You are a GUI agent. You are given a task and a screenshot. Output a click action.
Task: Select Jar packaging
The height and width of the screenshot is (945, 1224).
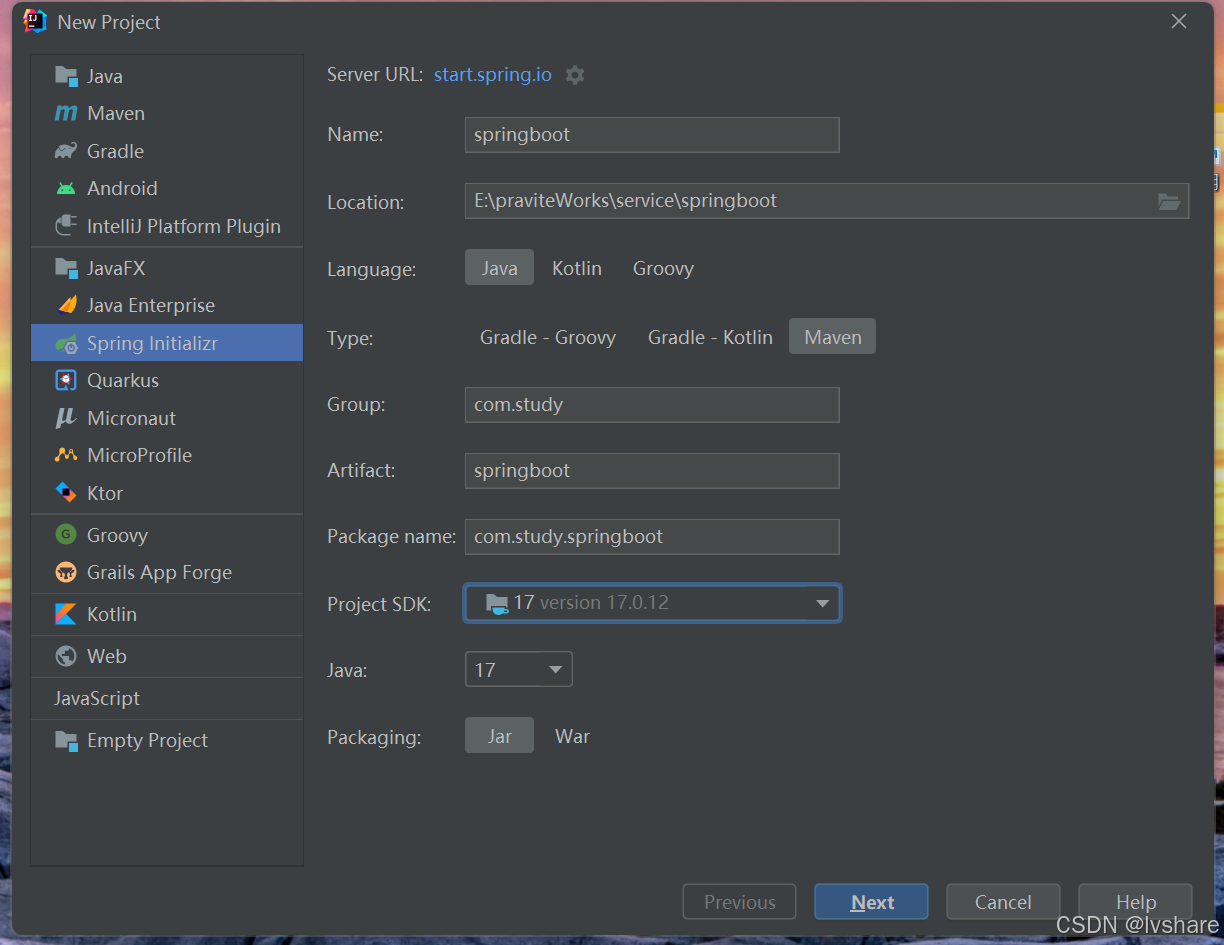click(x=499, y=736)
